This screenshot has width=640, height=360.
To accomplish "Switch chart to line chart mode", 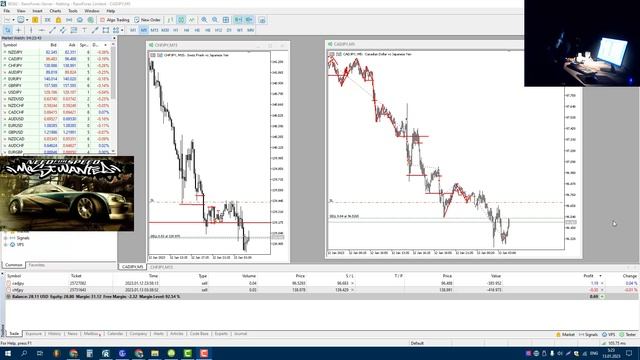I will [191, 20].
